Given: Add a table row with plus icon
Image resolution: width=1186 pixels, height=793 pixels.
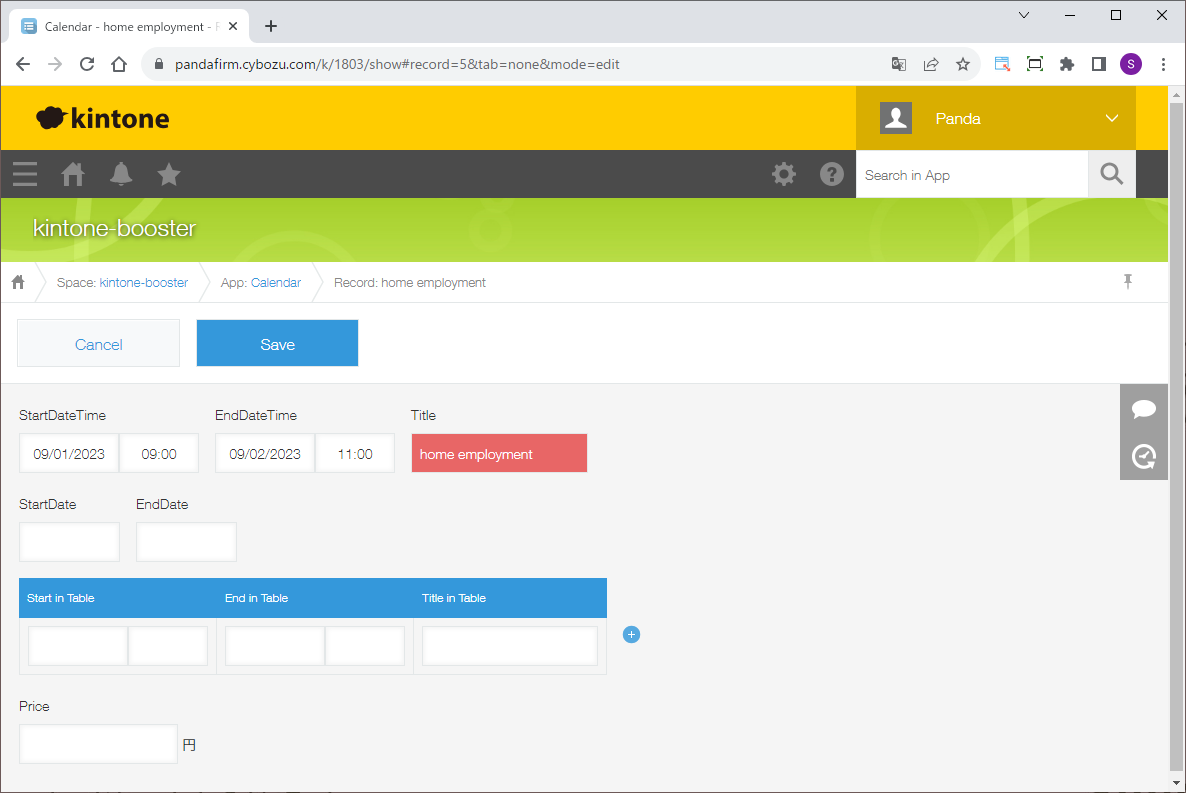Looking at the screenshot, I should click(x=631, y=635).
